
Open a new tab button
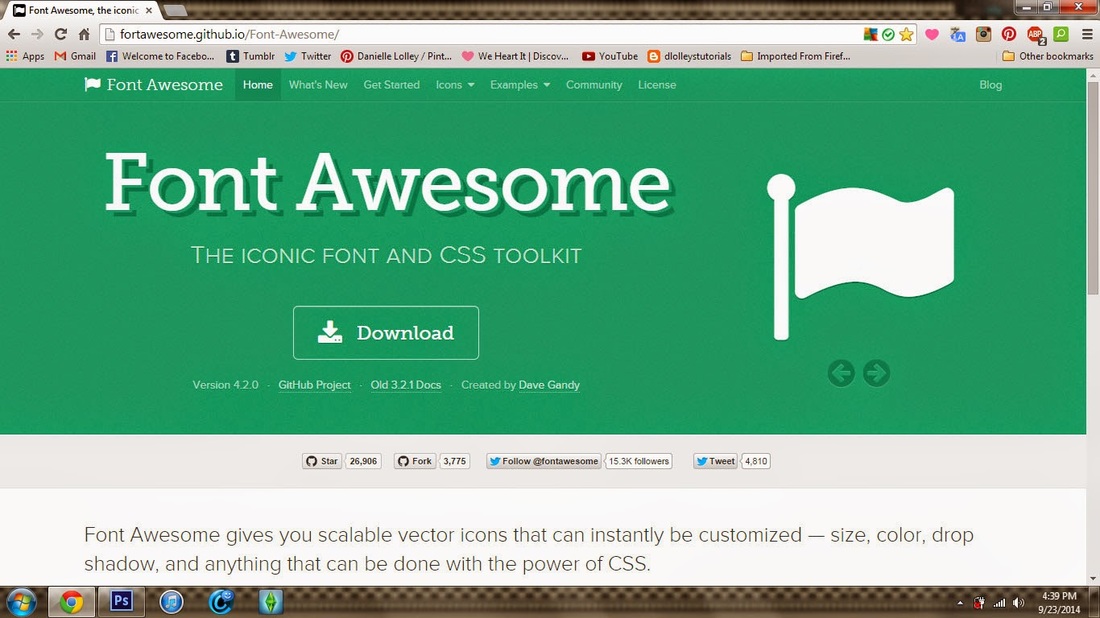point(175,11)
